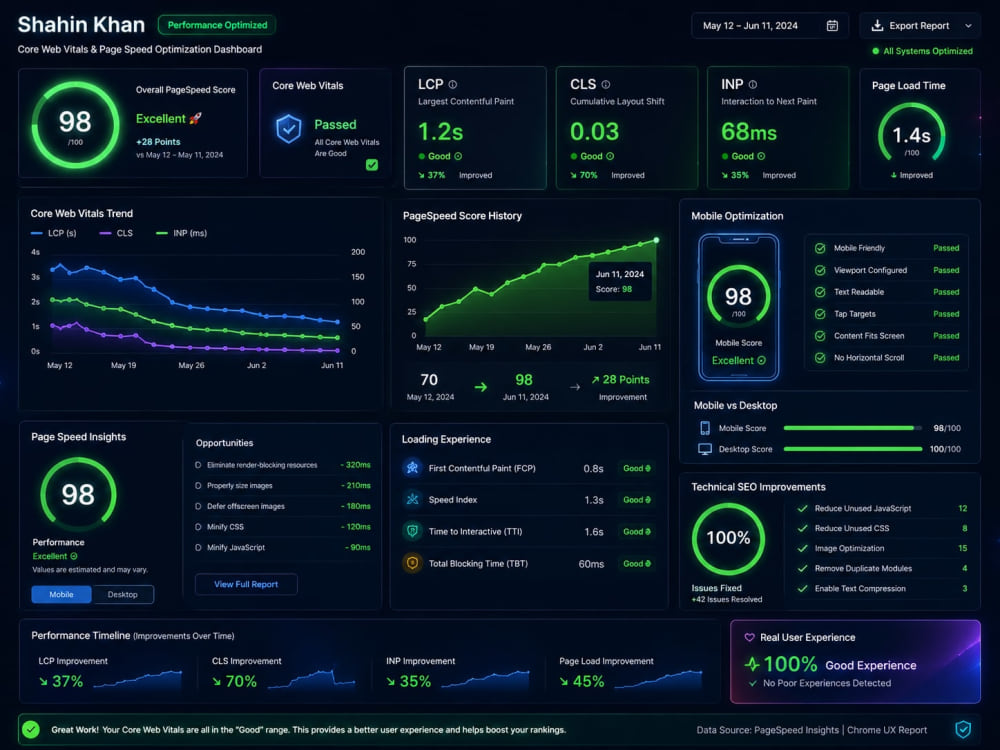Click the shield icon in footer right
Image resolution: width=1000 pixels, height=750 pixels.
click(x=963, y=729)
